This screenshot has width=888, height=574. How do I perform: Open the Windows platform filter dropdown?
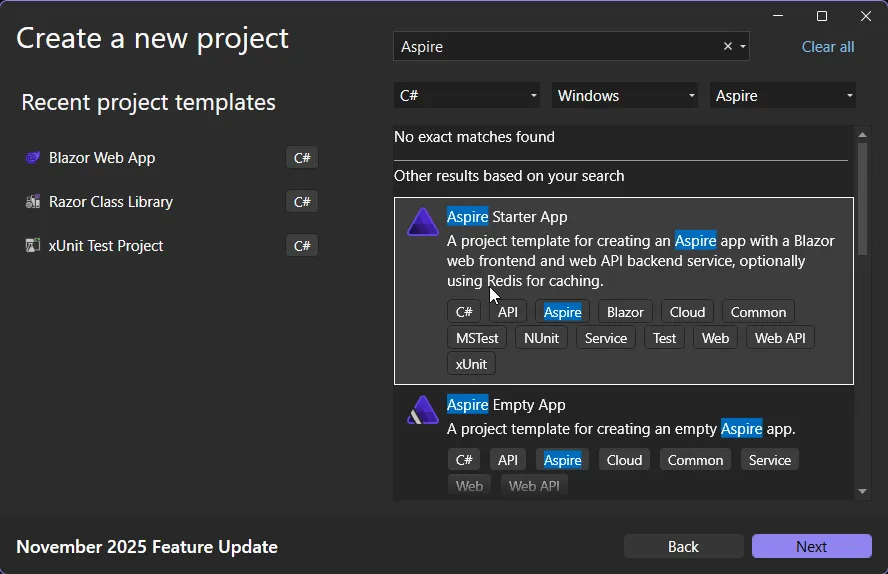[x=626, y=96]
